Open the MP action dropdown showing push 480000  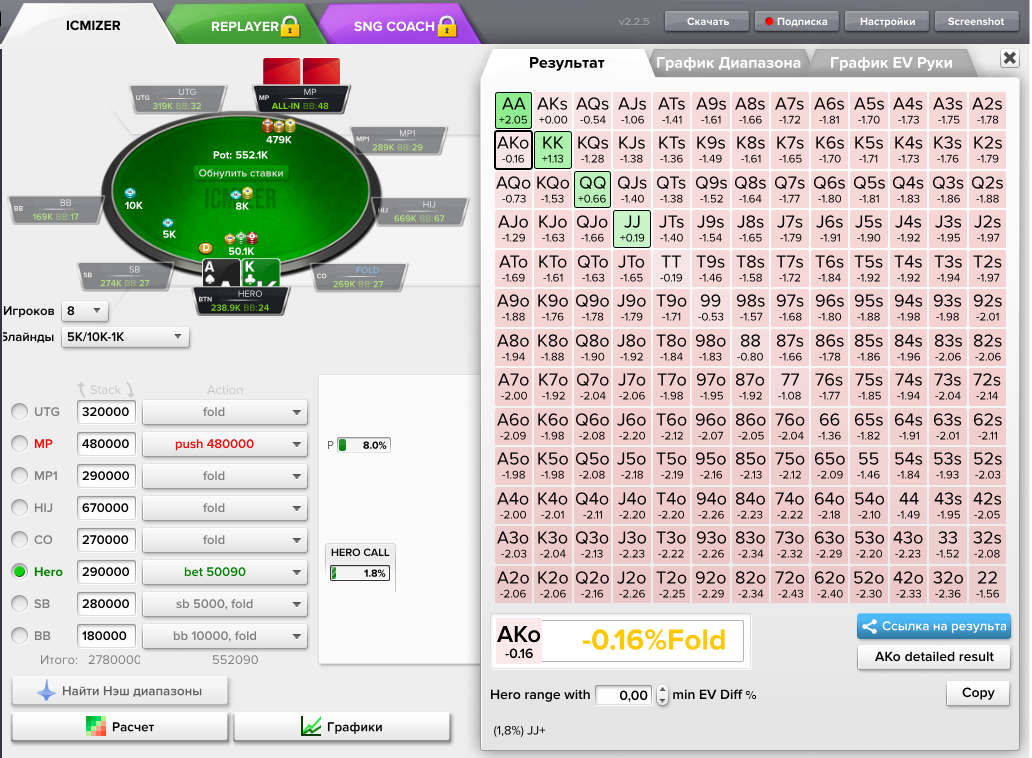click(225, 443)
